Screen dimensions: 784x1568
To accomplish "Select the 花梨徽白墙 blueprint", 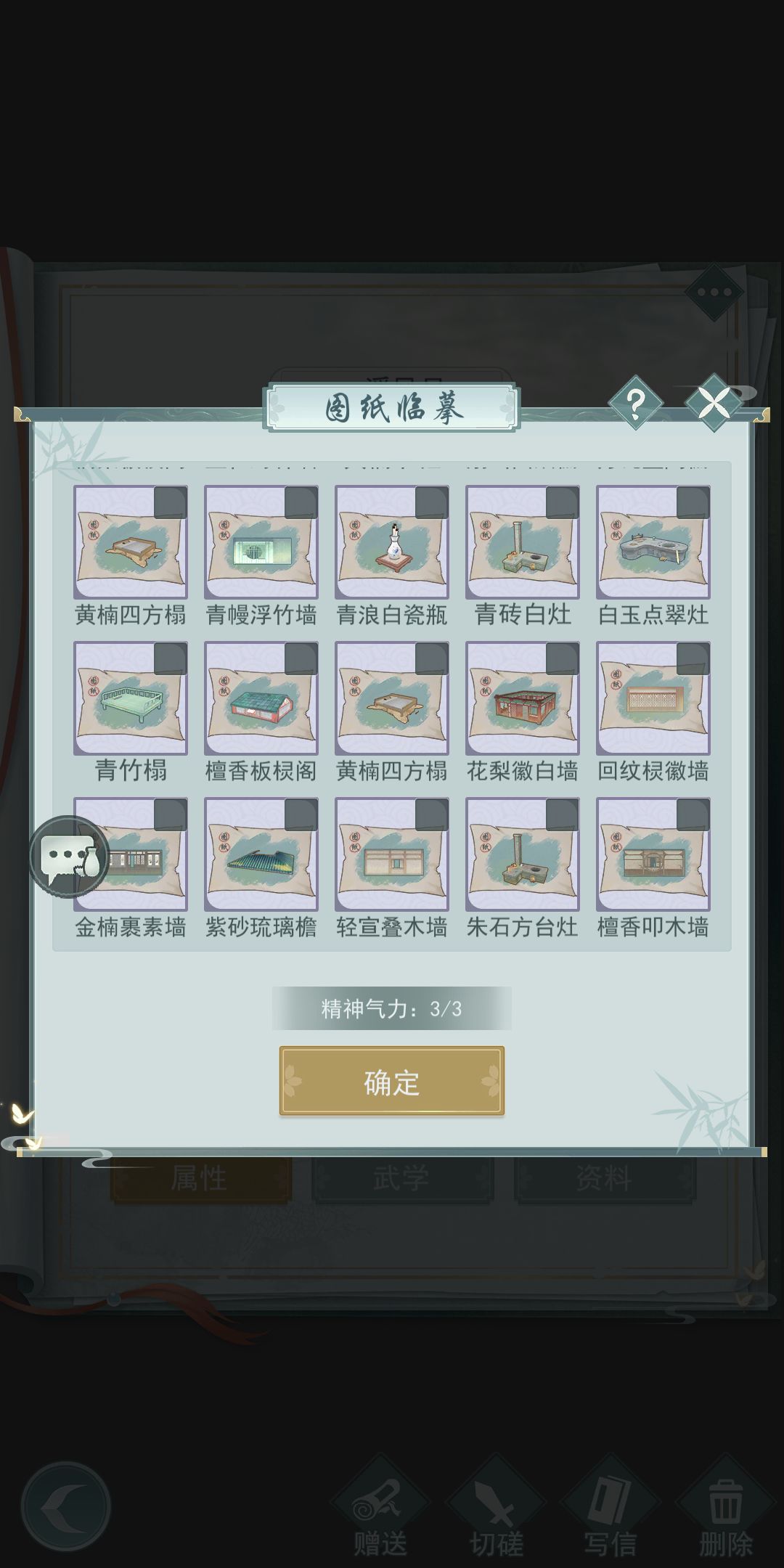I will tap(523, 698).
